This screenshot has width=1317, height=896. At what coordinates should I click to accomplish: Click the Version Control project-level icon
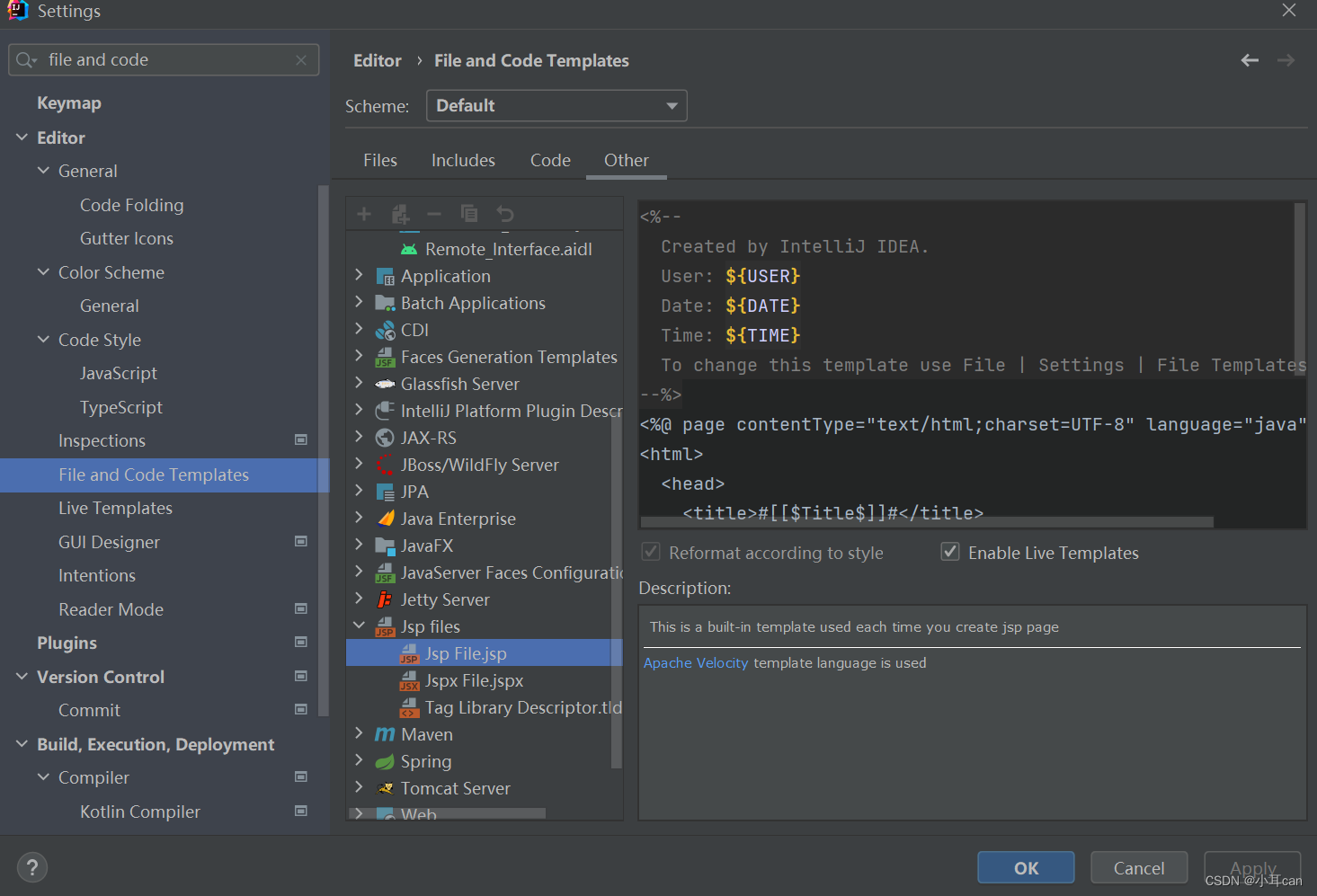click(301, 677)
